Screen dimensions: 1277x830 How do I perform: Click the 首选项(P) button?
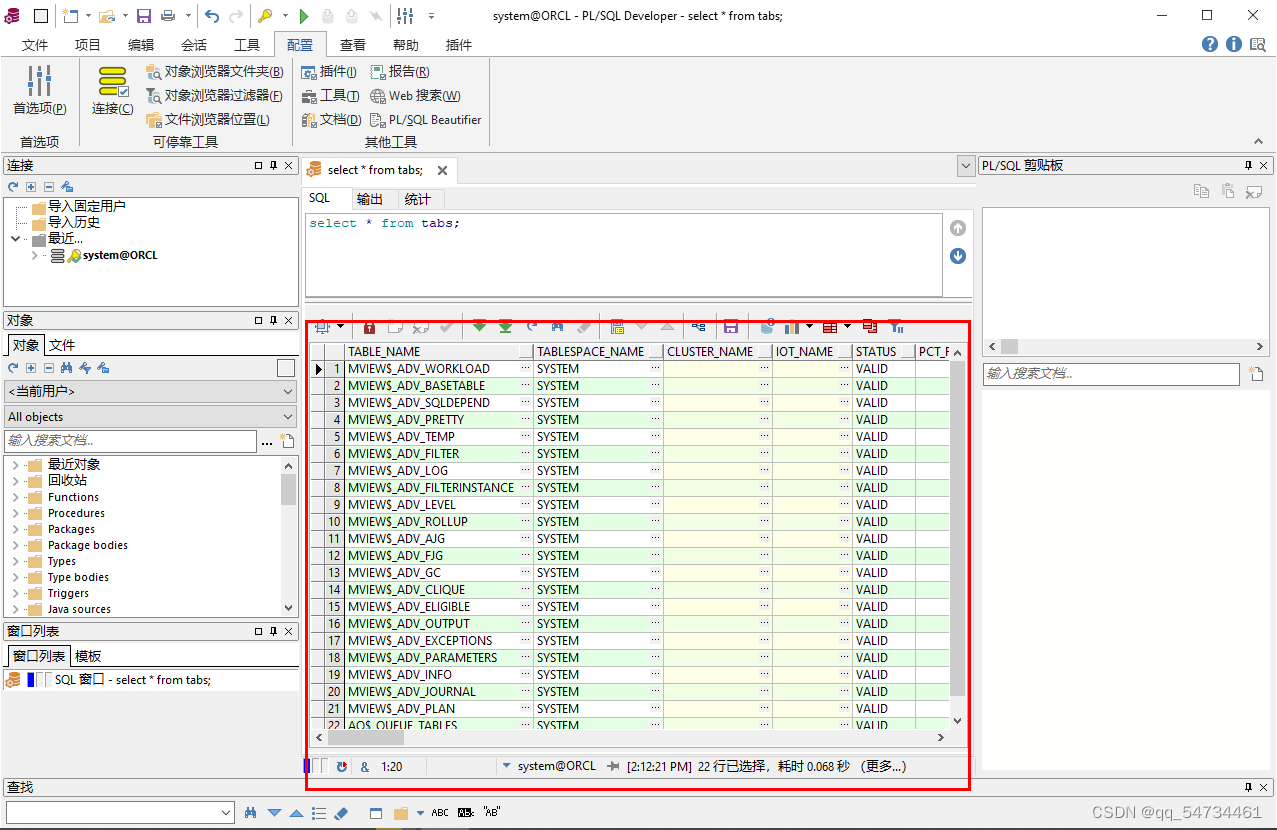click(40, 92)
